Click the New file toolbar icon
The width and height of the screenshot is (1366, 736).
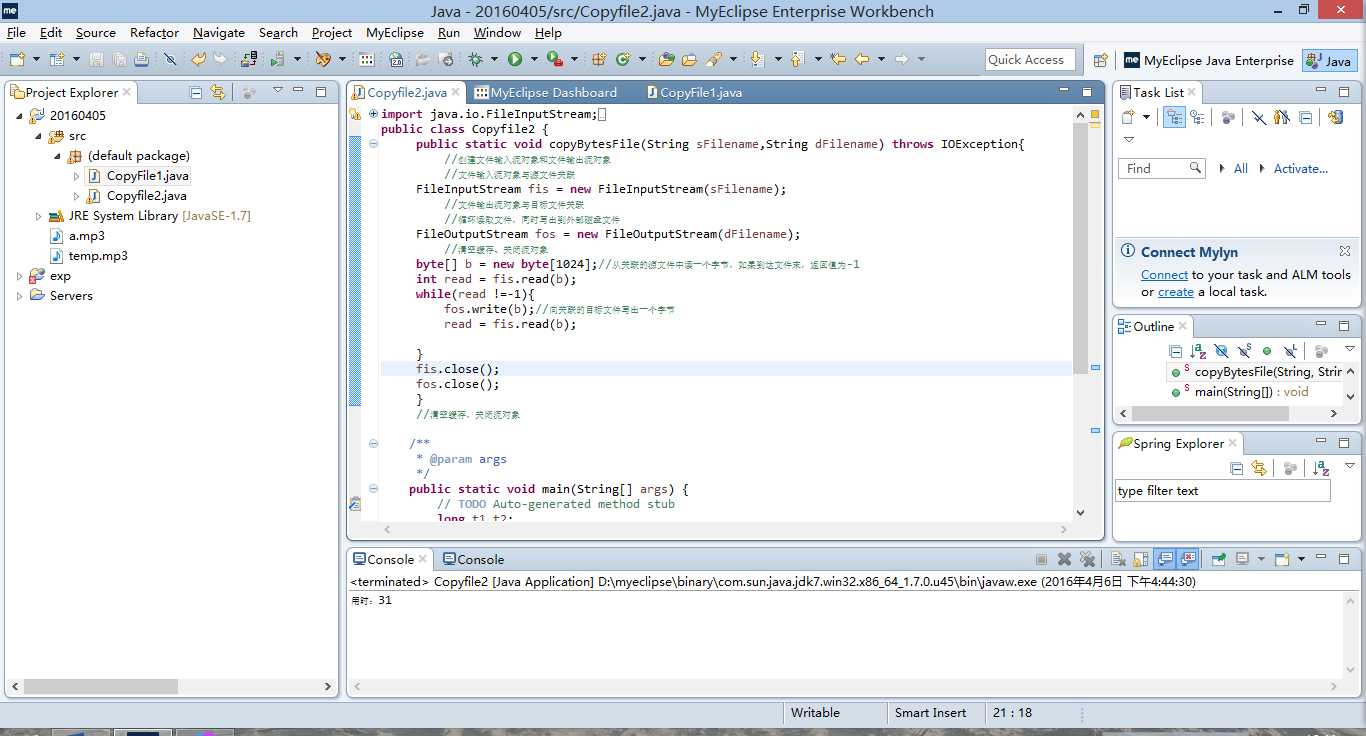tap(17, 60)
